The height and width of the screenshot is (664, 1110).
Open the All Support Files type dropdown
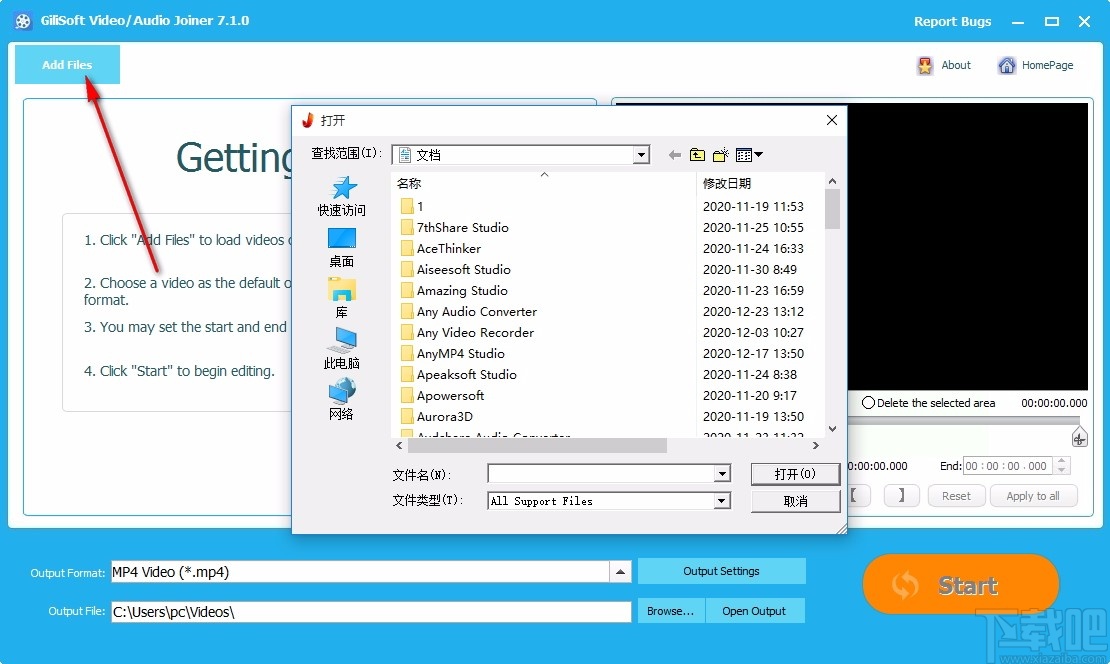(724, 501)
